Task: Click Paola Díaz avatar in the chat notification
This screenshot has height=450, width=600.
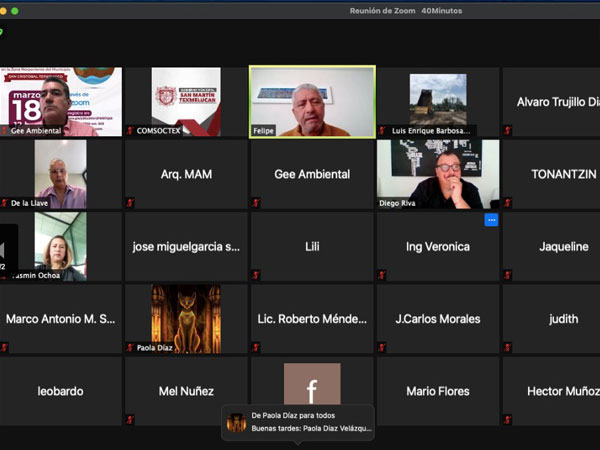Action: 237,422
